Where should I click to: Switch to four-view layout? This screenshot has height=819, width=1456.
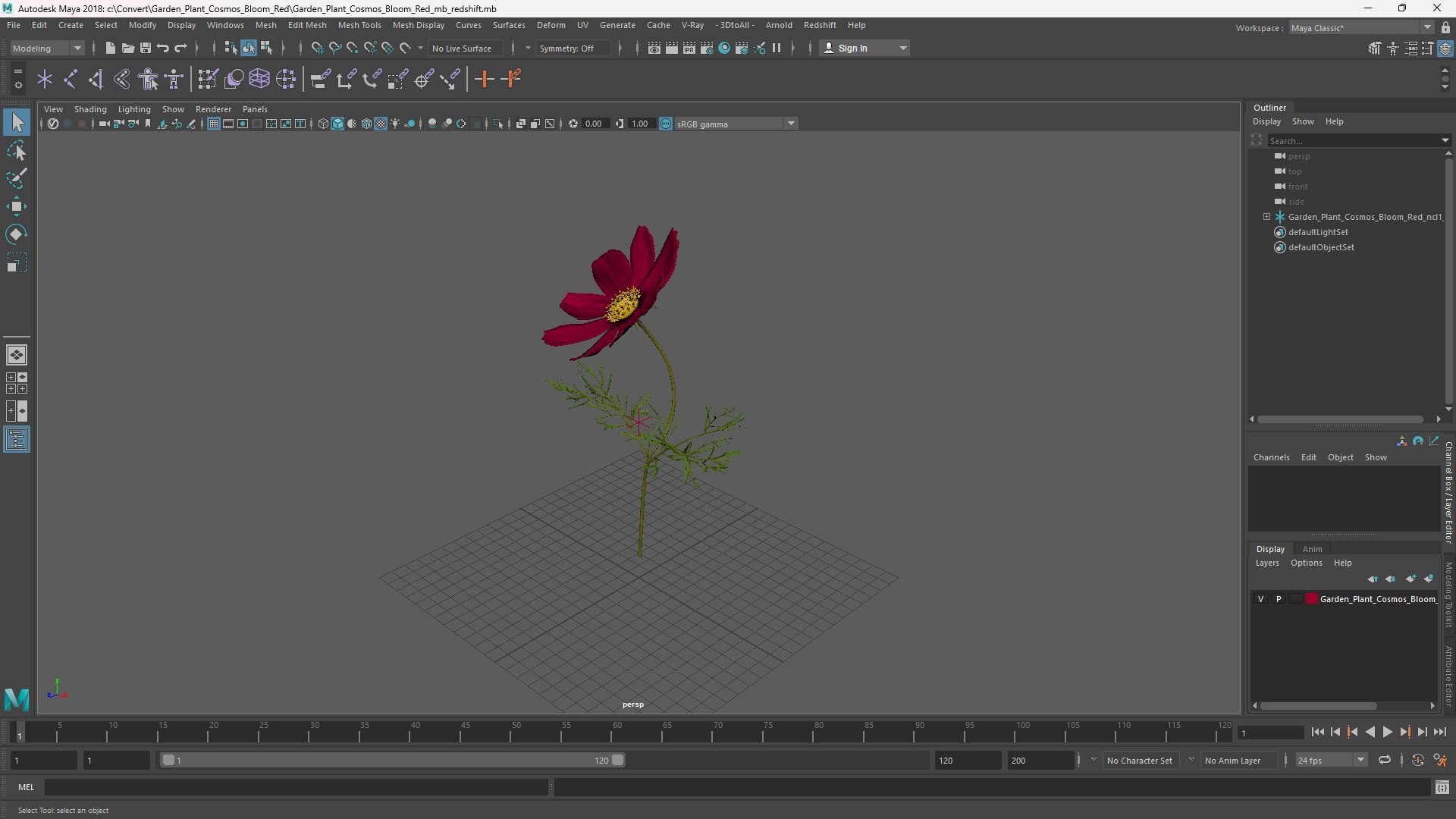click(17, 383)
